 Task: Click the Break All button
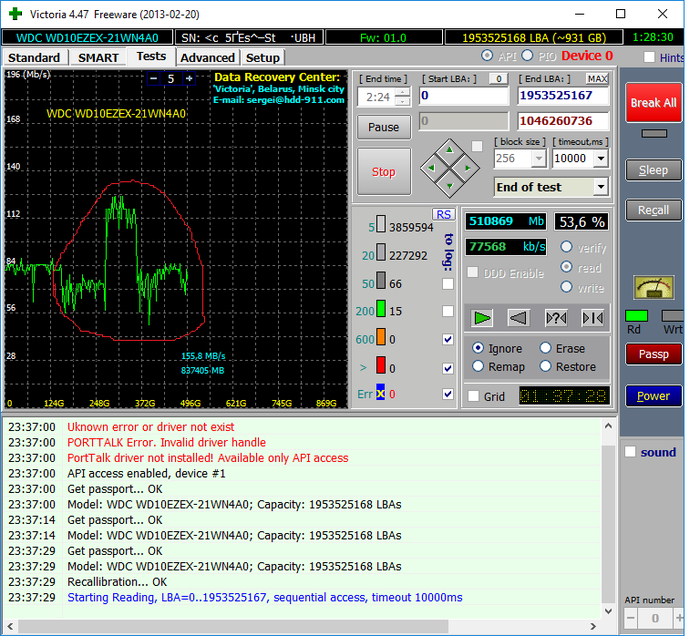click(x=653, y=103)
